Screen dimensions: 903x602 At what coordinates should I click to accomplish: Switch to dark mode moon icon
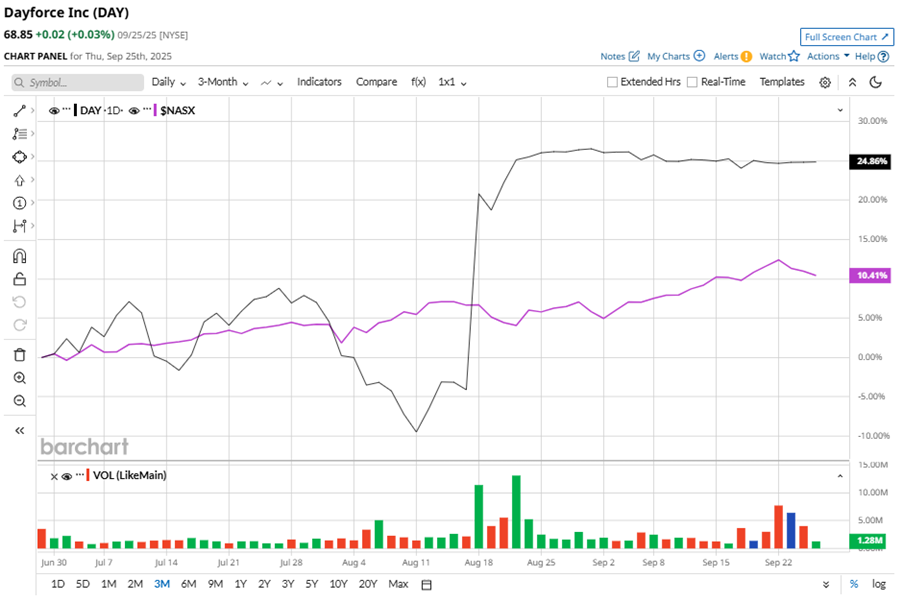tap(875, 82)
